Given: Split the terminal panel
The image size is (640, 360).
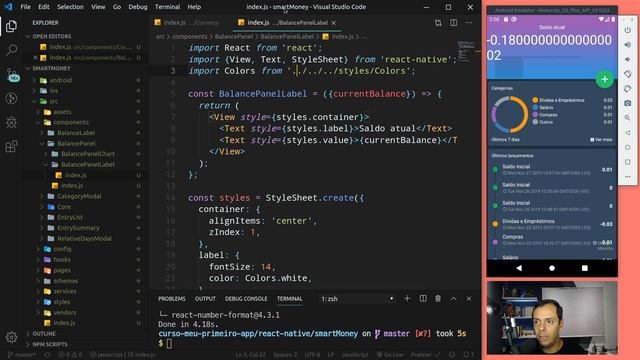Looking at the screenshot, I should (423, 299).
